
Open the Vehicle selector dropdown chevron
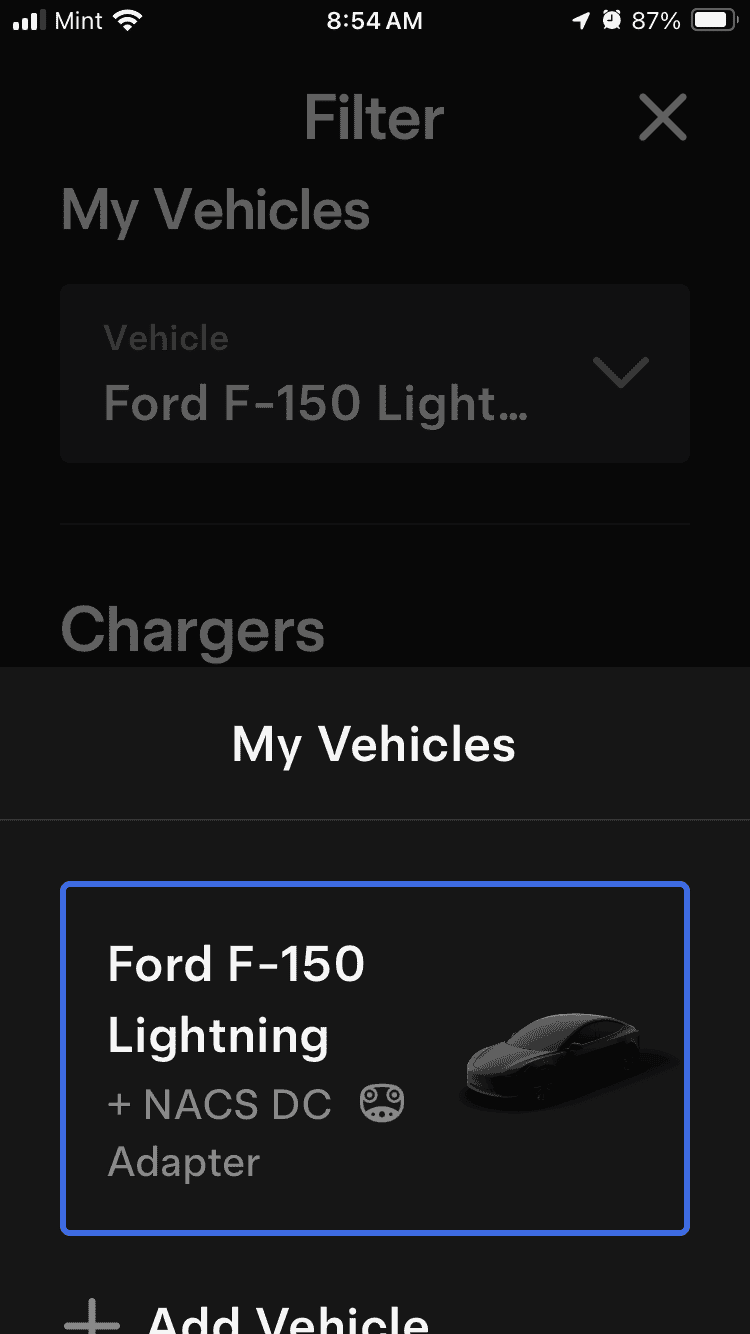[x=621, y=373]
